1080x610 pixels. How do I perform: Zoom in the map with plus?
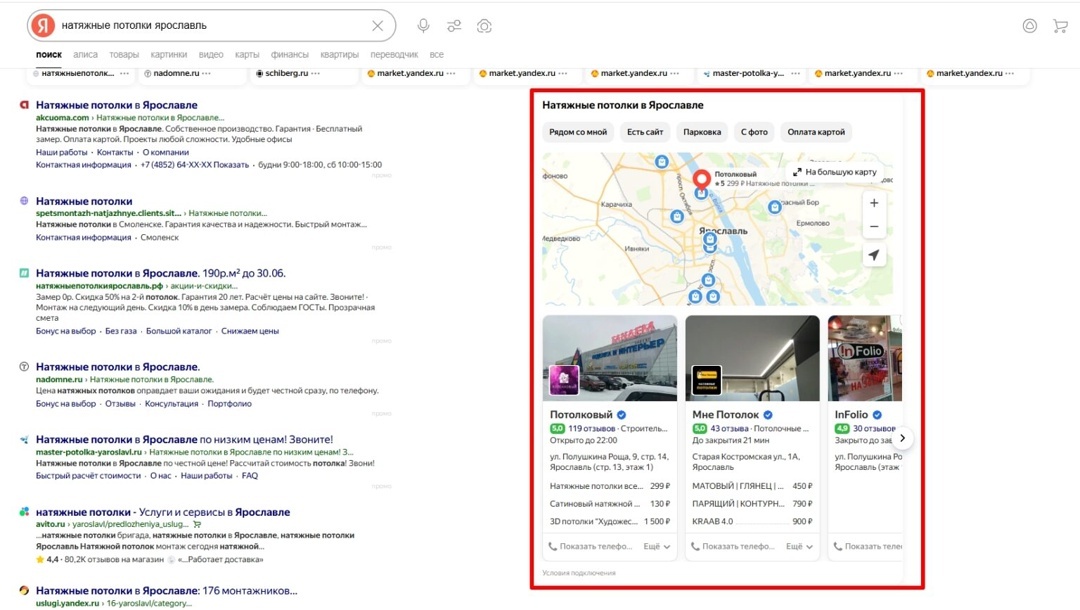pos(873,203)
